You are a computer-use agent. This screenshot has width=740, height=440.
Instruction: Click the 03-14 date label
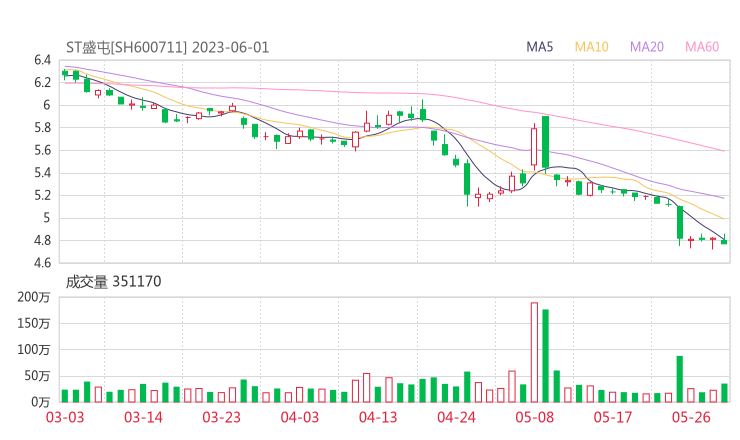coord(143,417)
